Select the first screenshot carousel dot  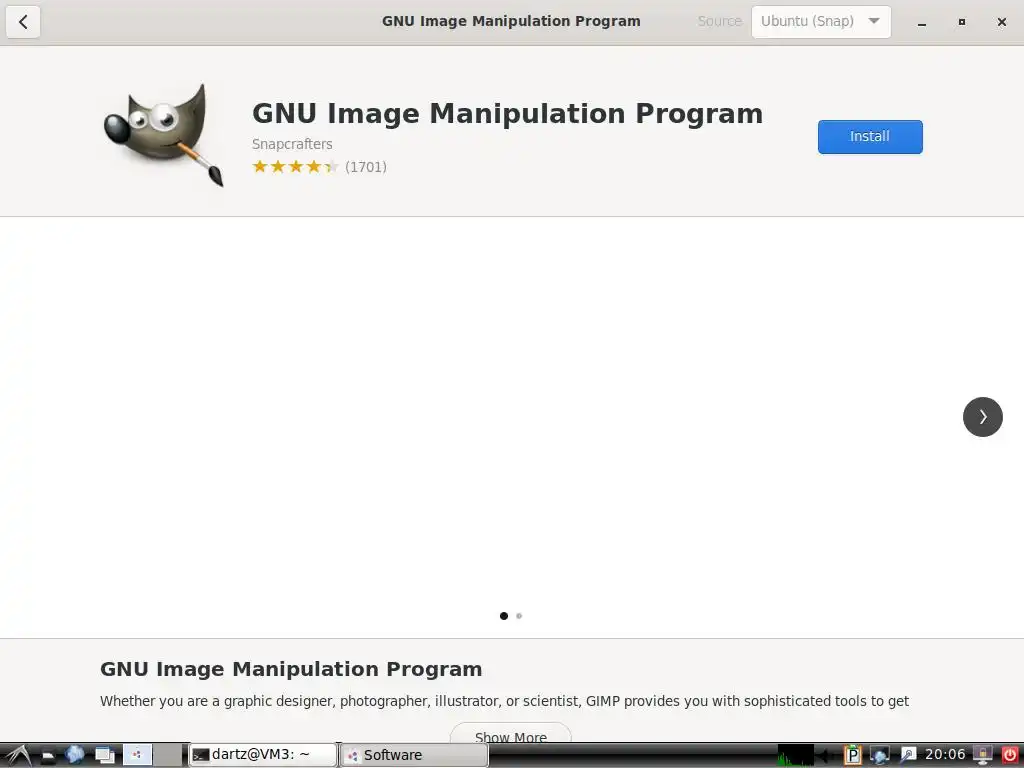(504, 616)
